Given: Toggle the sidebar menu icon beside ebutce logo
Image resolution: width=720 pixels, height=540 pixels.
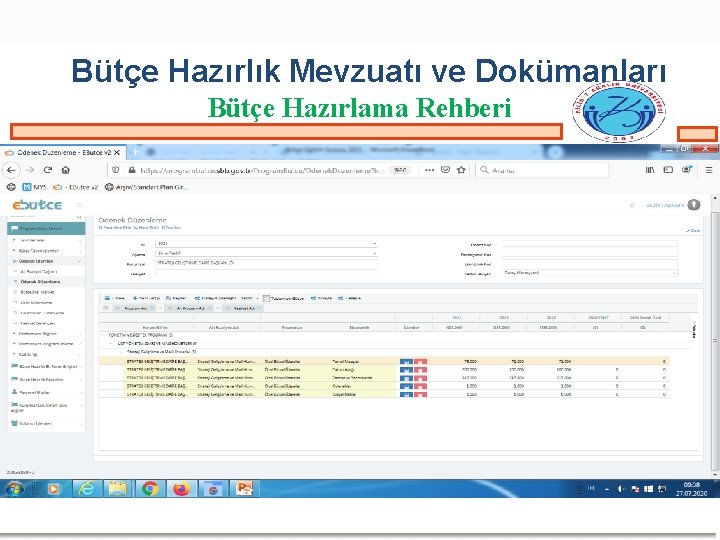Looking at the screenshot, I should 79,205.
